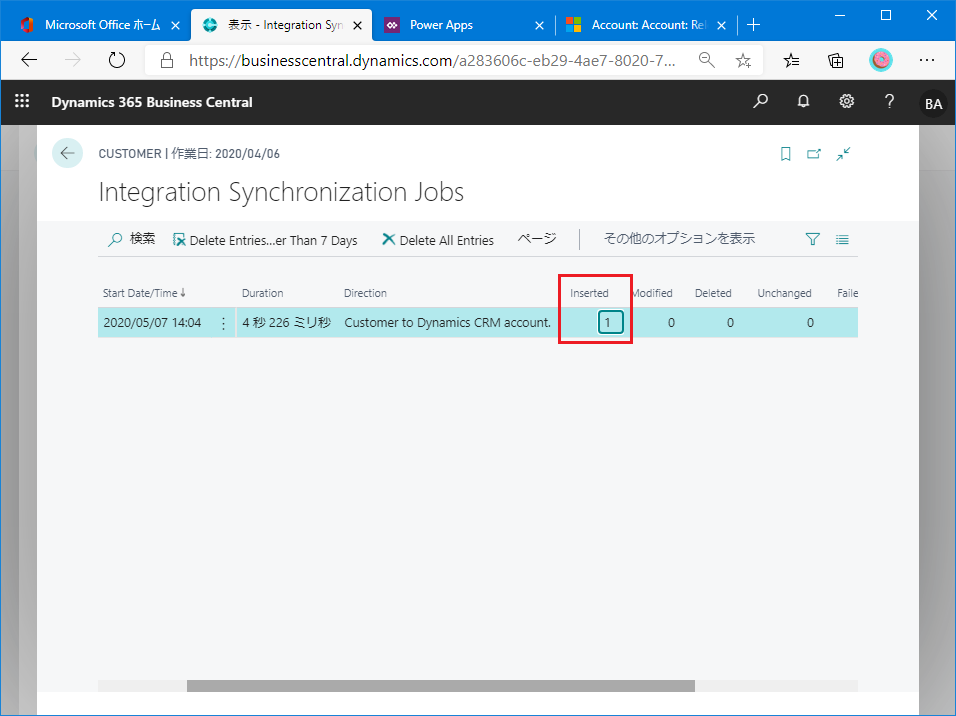Open page in a new window

click(814, 154)
